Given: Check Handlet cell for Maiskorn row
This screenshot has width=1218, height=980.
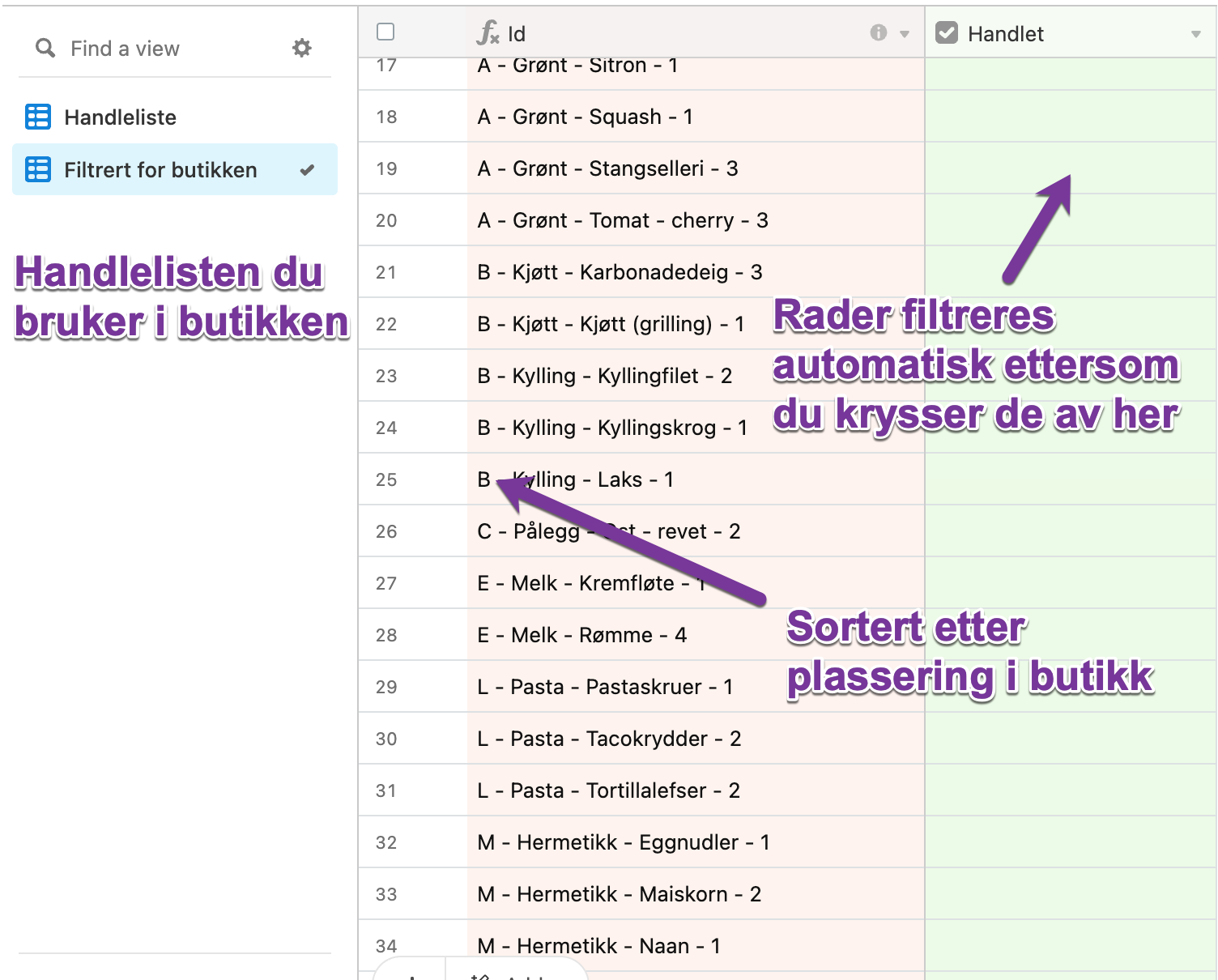Looking at the screenshot, I should click(1071, 894).
